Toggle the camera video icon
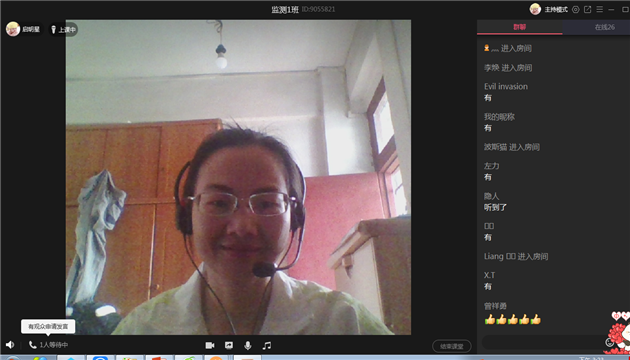Image resolution: width=630 pixels, height=360 pixels. click(x=210, y=346)
